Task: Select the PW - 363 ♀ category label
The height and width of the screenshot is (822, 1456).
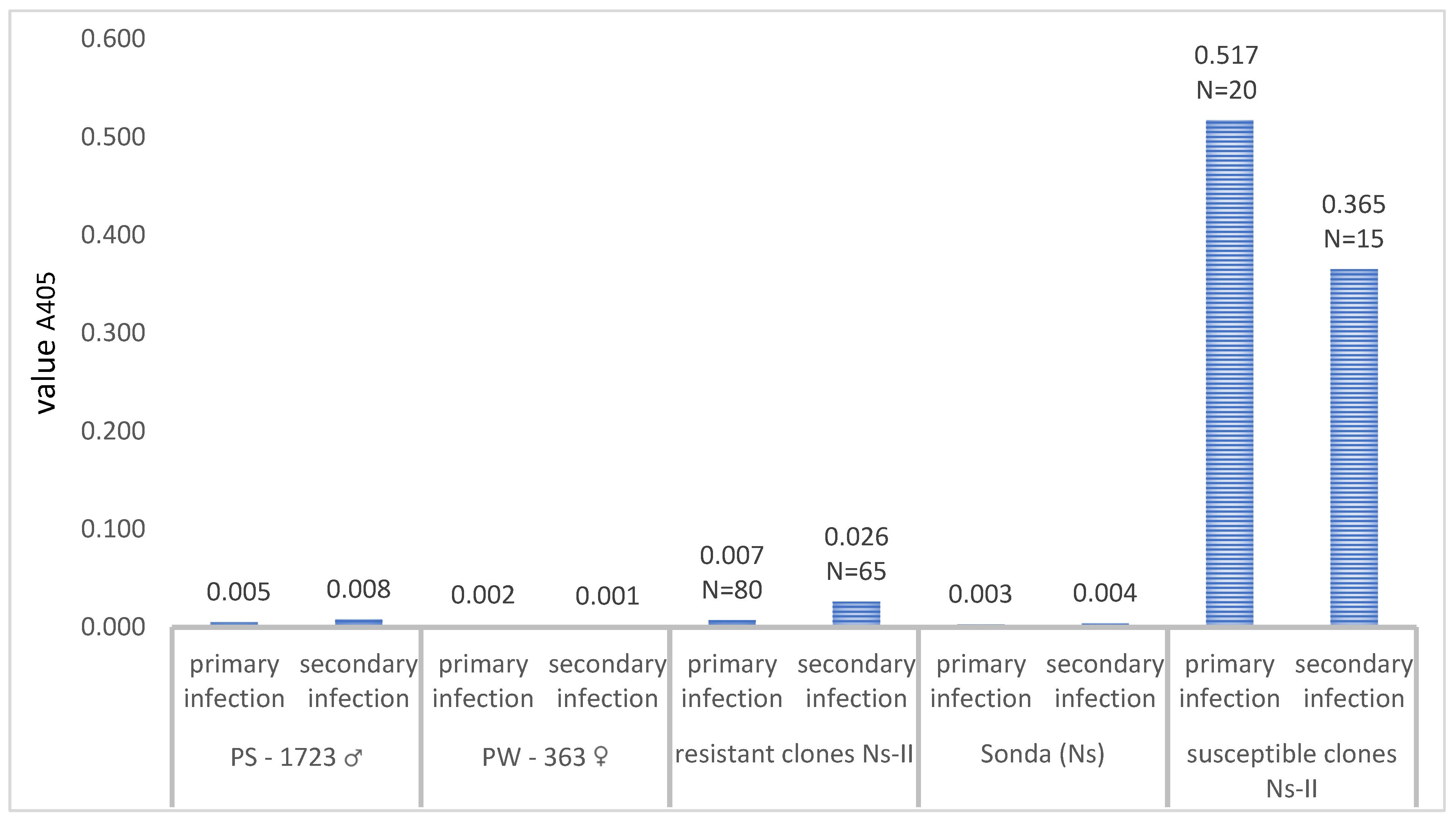Action: 545,757
